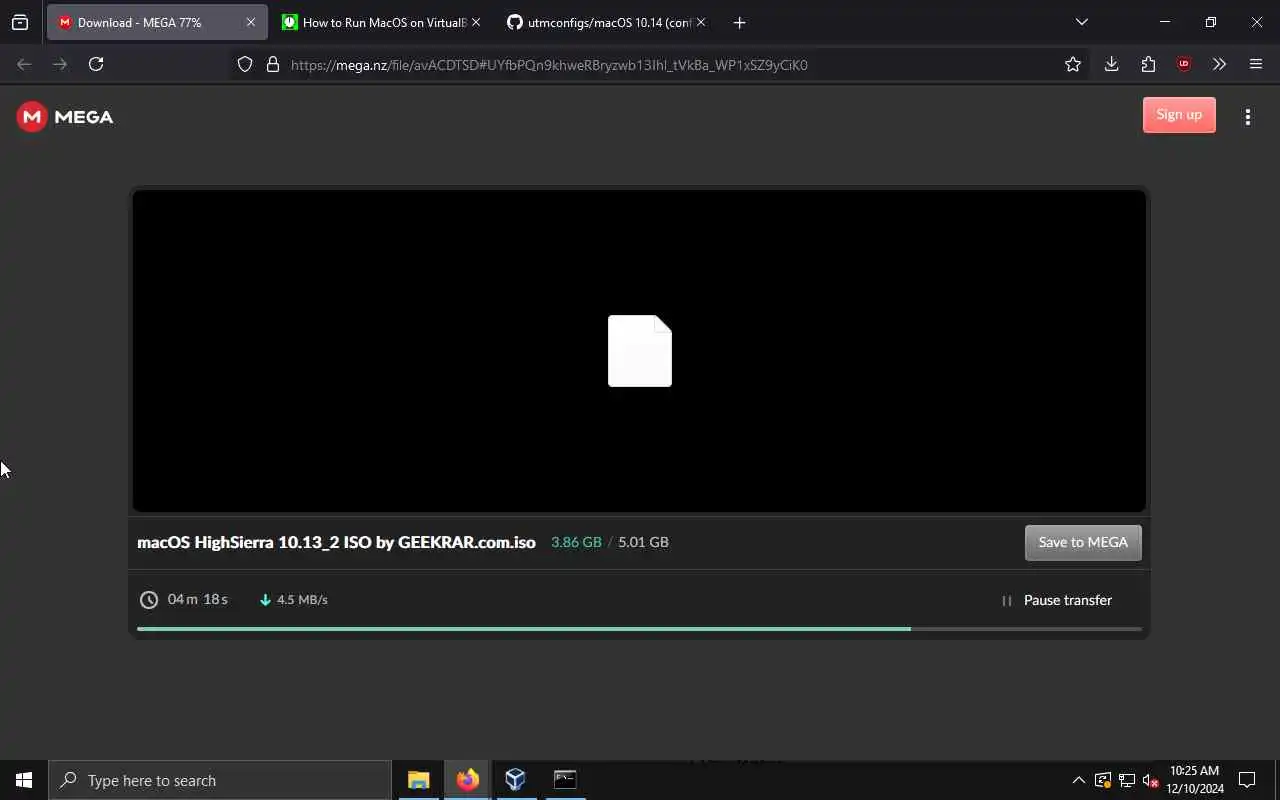Pause the file transfer
Image resolution: width=1280 pixels, height=800 pixels.
click(1056, 600)
